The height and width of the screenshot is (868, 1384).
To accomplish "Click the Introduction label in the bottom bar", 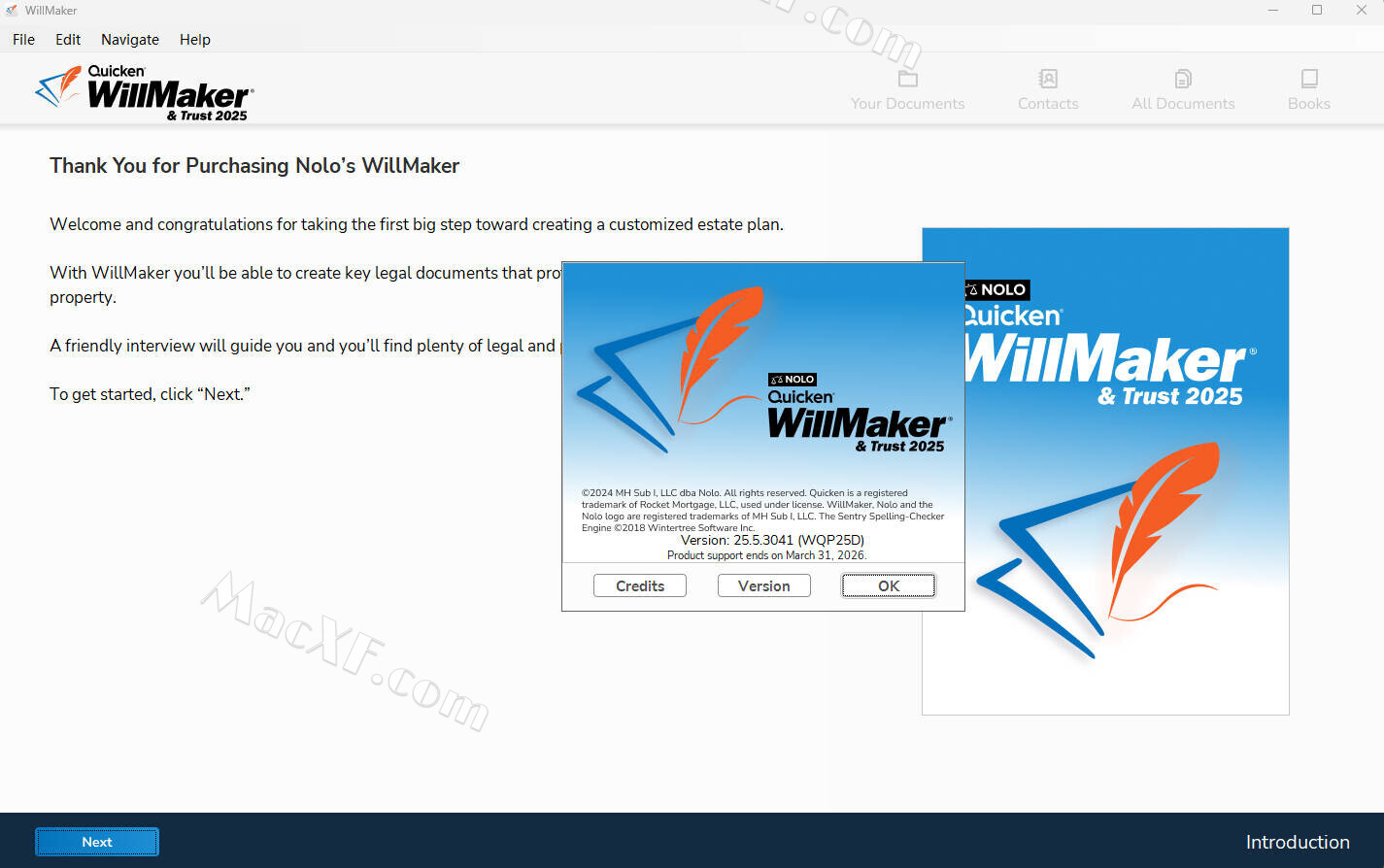I will [1297, 842].
